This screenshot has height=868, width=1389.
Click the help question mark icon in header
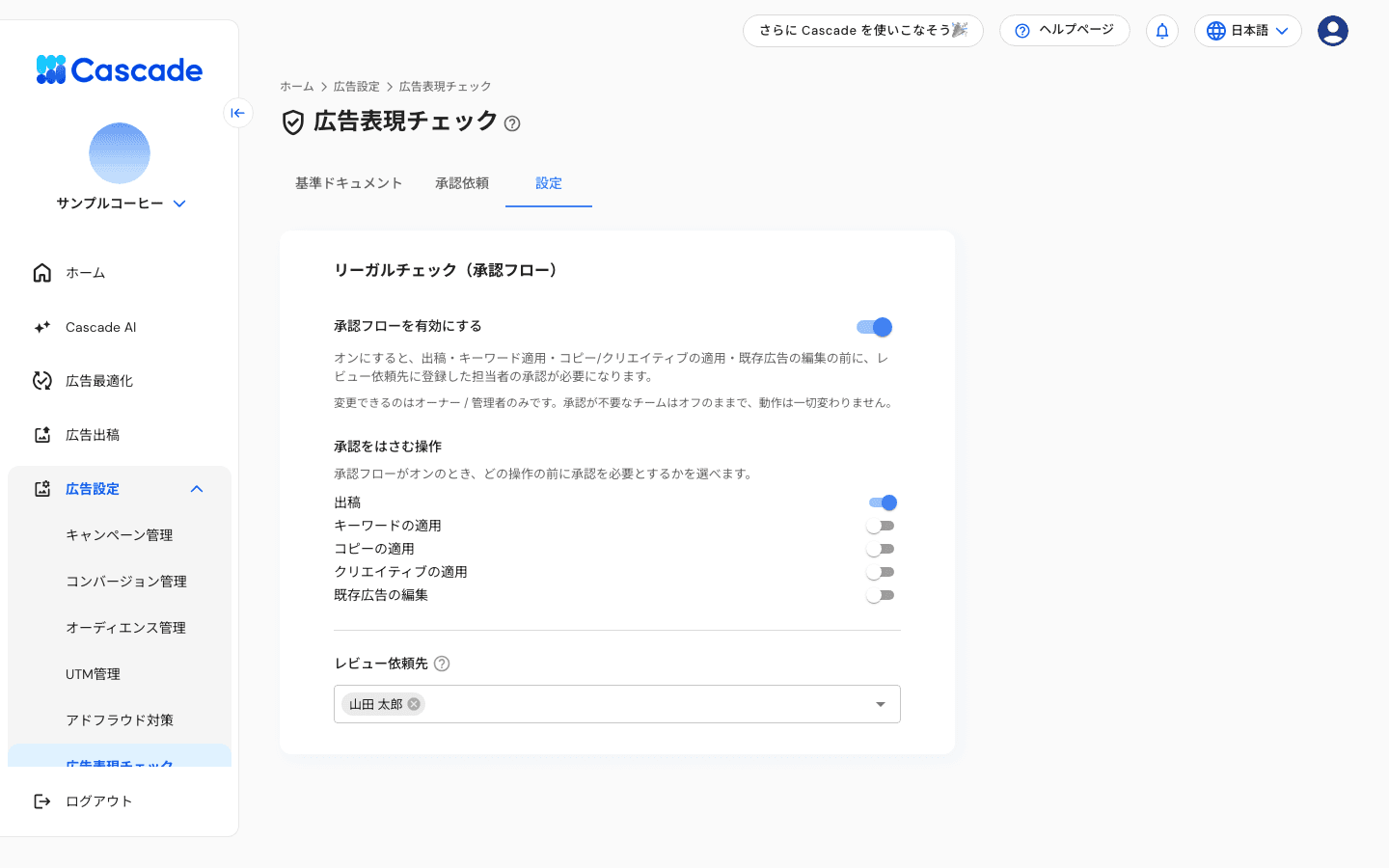click(1022, 31)
